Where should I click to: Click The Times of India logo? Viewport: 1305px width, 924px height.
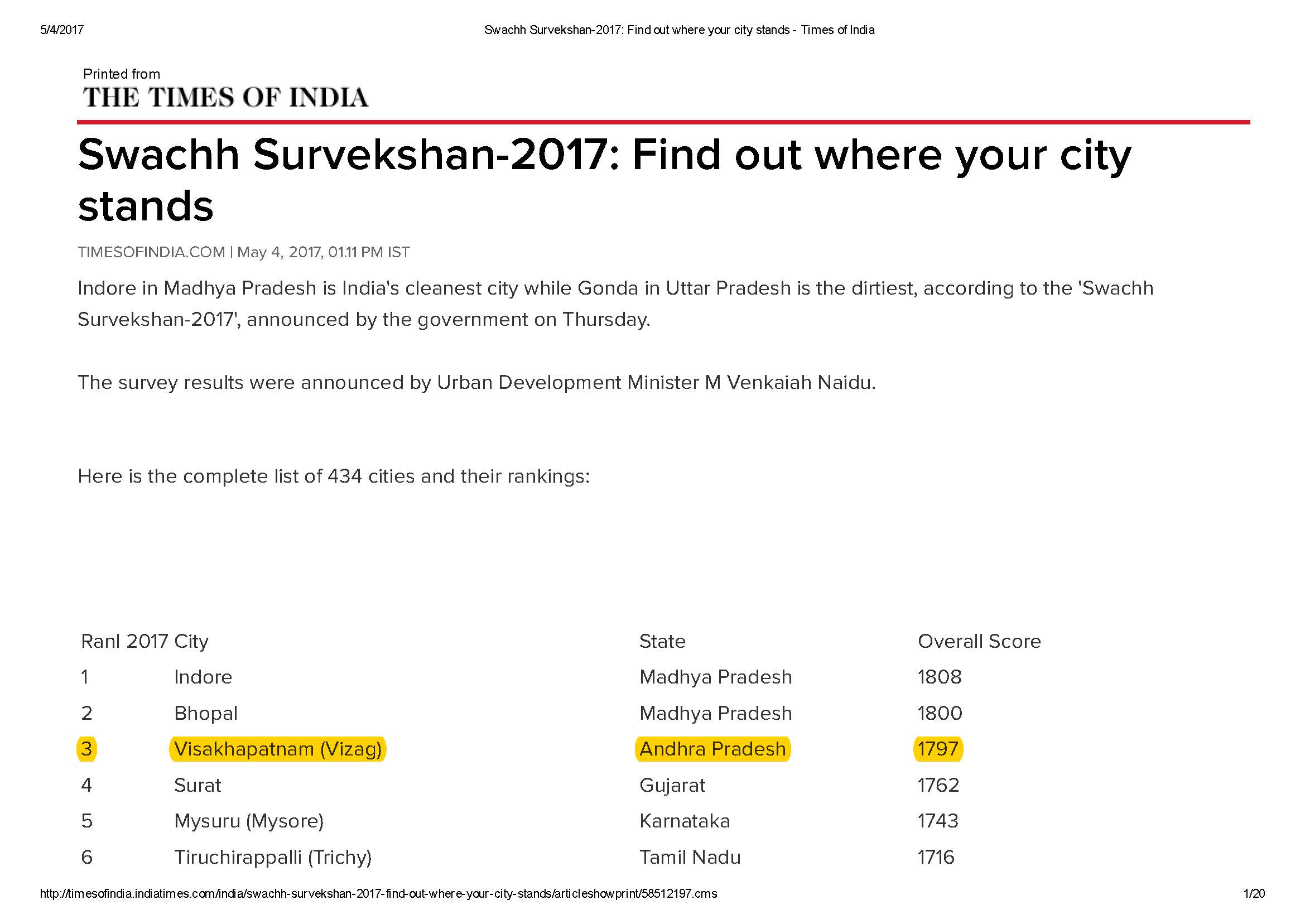click(x=225, y=97)
